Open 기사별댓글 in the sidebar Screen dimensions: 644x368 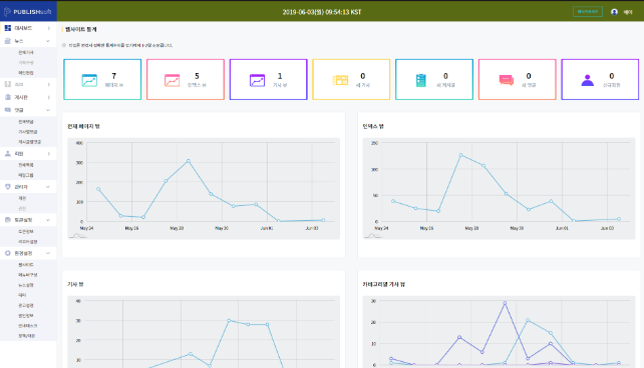coord(28,132)
